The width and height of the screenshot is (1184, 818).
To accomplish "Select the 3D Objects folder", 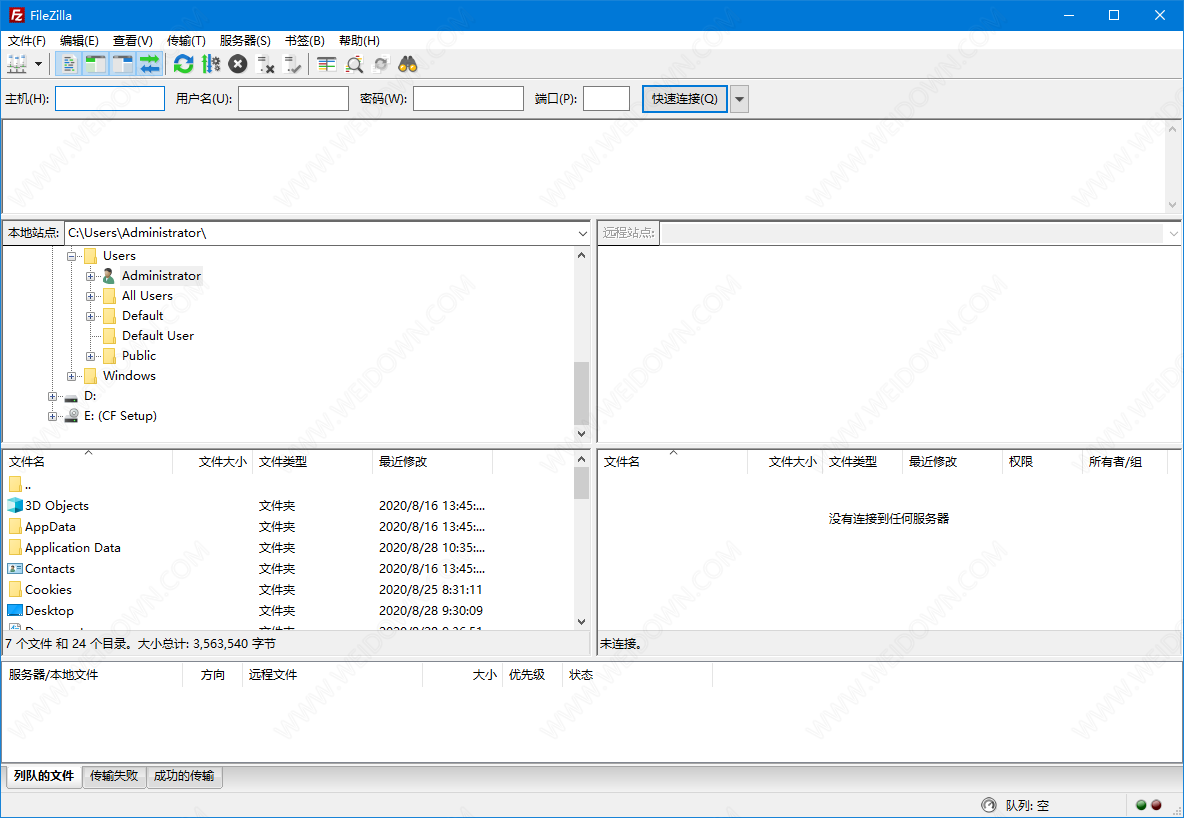I will (57, 505).
